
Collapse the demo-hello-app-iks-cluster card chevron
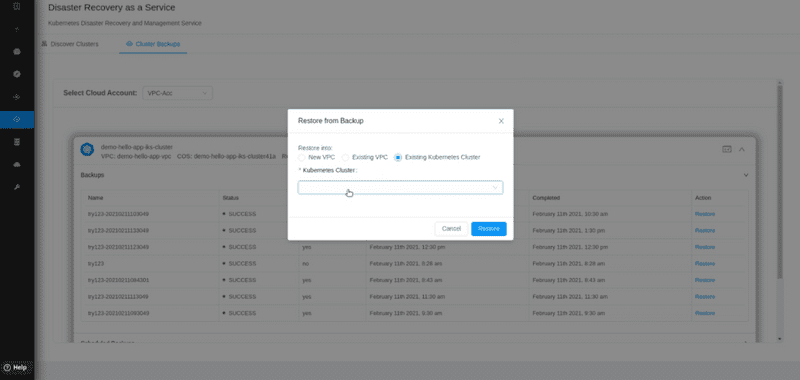click(742, 149)
